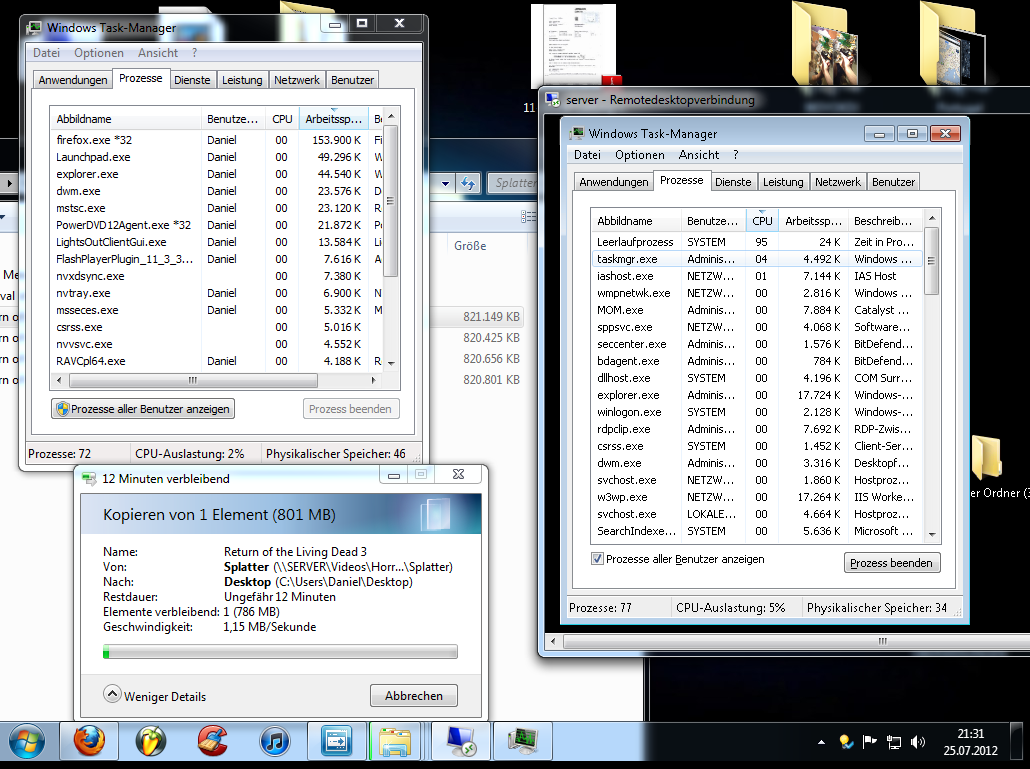Select the RAVCpl64.exe process row

pos(218,361)
